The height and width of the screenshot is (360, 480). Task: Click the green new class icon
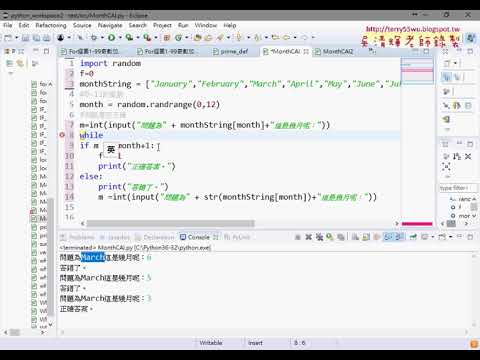pos(178,38)
